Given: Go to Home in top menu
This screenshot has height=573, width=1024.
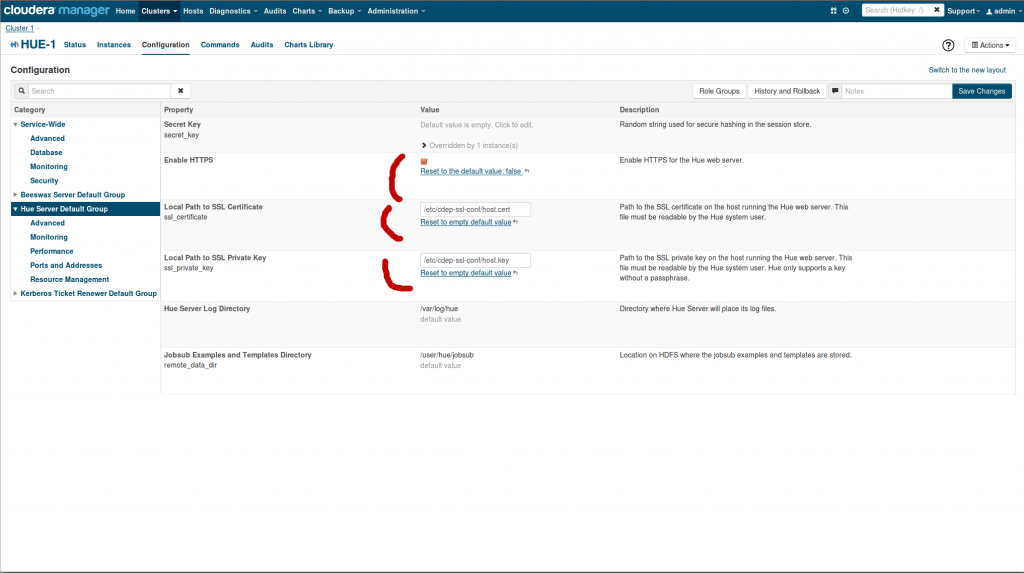Looking at the screenshot, I should 125,11.
